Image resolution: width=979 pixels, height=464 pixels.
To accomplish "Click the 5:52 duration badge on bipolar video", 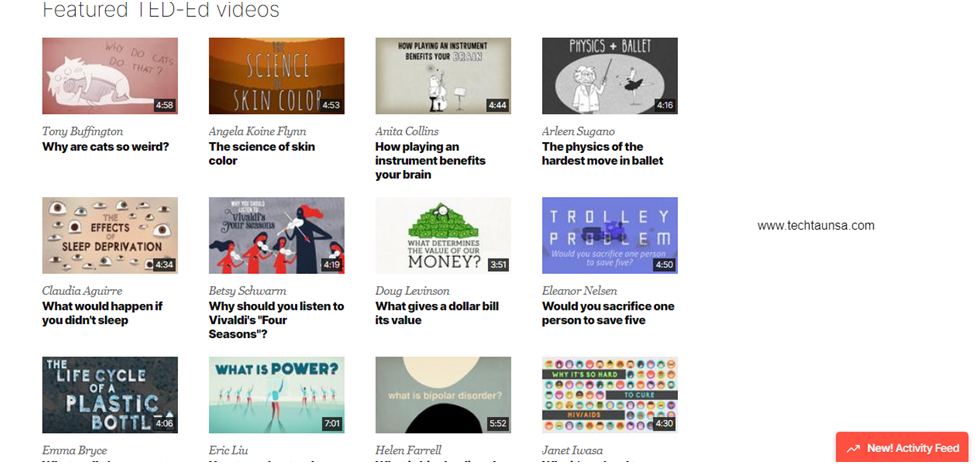I will click(x=498, y=424).
